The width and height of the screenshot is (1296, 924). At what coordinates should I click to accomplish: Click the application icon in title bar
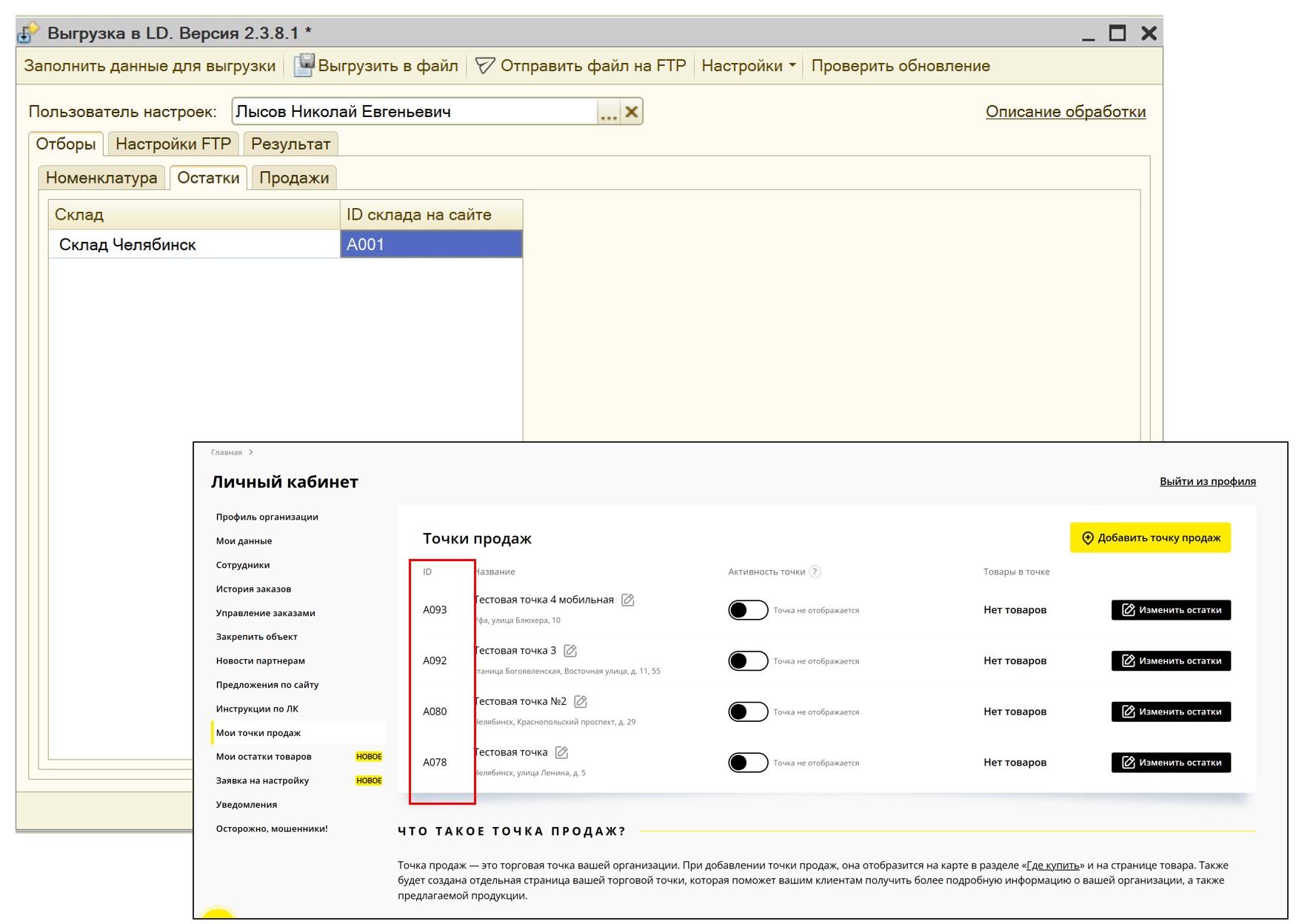[28, 33]
